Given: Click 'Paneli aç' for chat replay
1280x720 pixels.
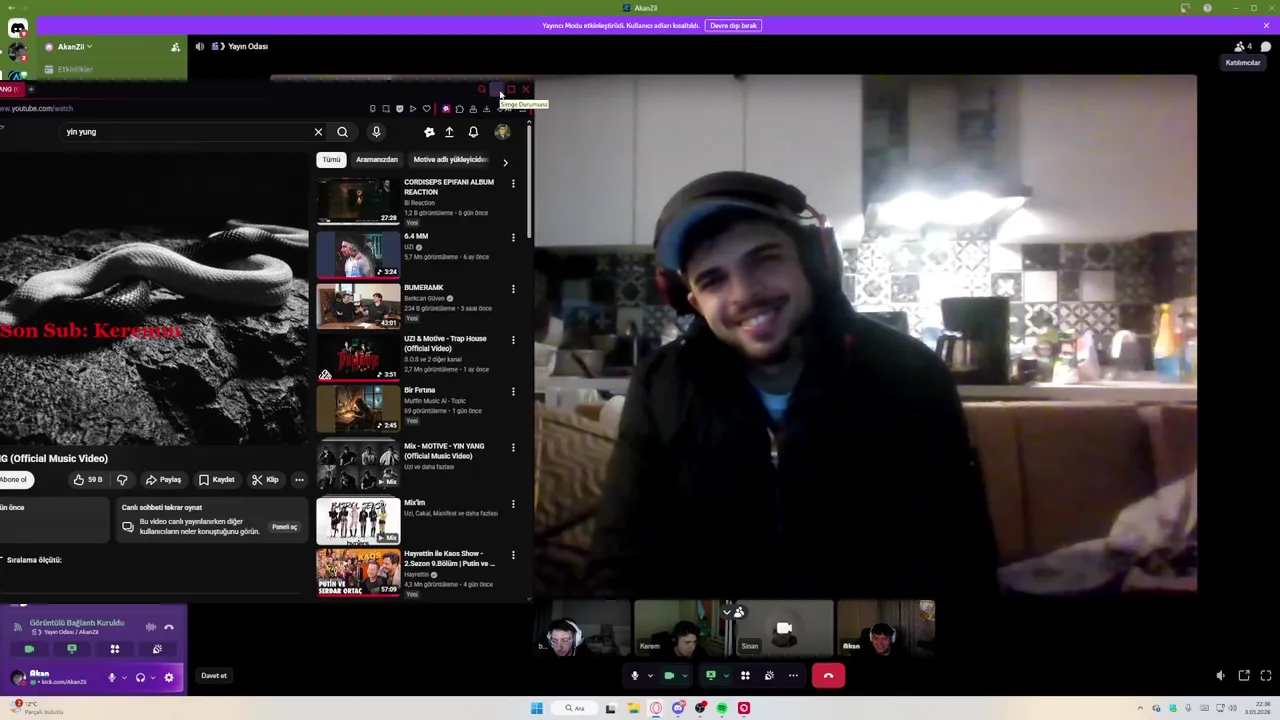Looking at the screenshot, I should click(284, 527).
